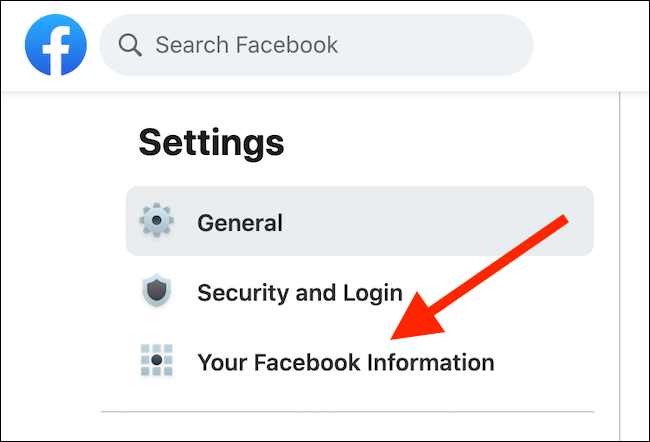Viewport: 650px width, 442px height.
Task: Click the word Information in the sidebar
Action: pos(430,362)
